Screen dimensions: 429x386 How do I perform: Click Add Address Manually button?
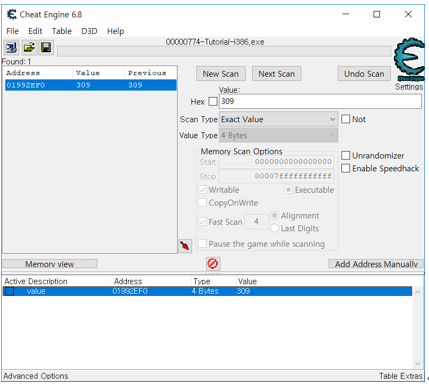point(376,264)
